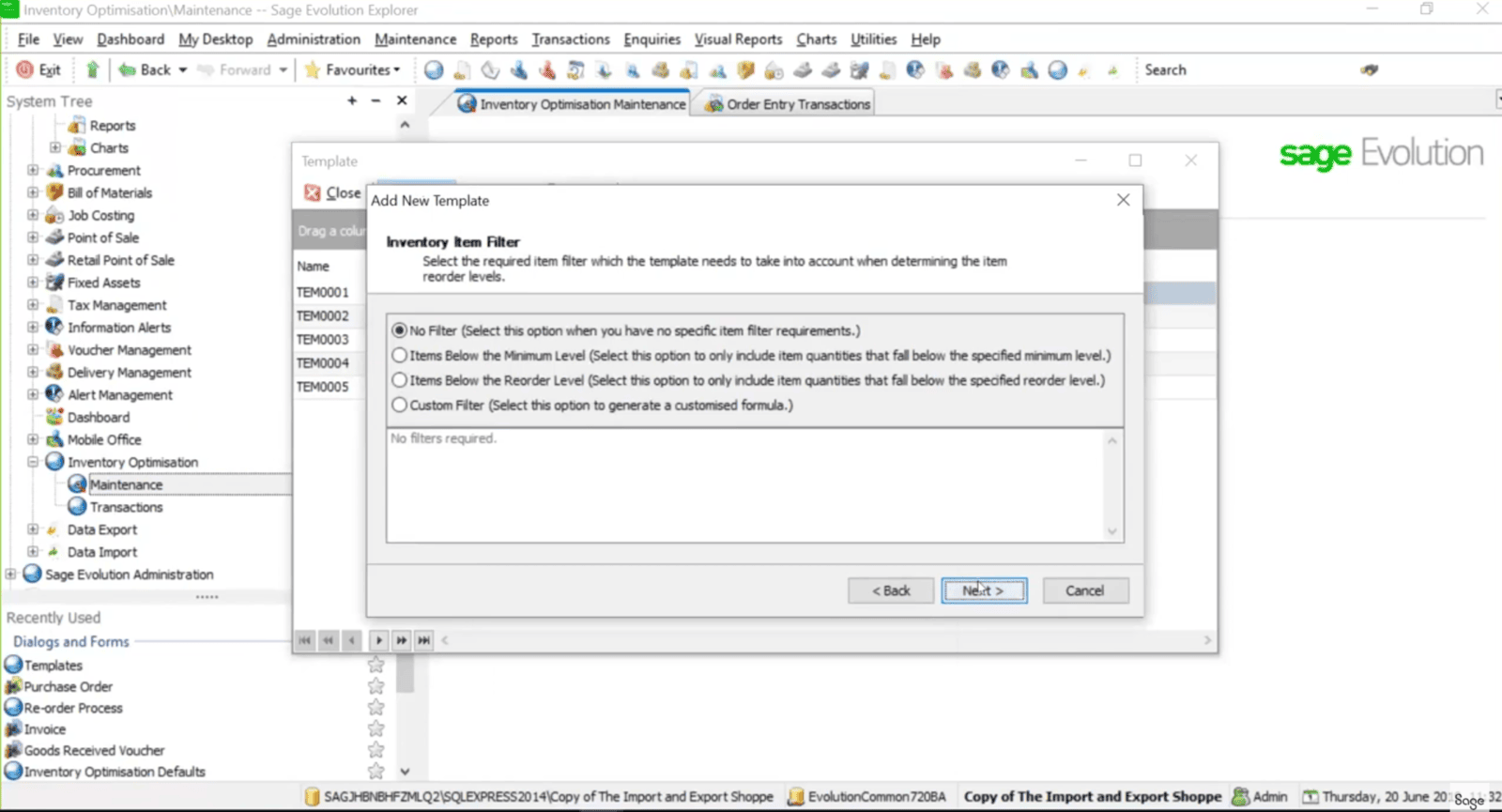Go back with the Back wizard button
This screenshot has width=1502, height=812.
(891, 590)
